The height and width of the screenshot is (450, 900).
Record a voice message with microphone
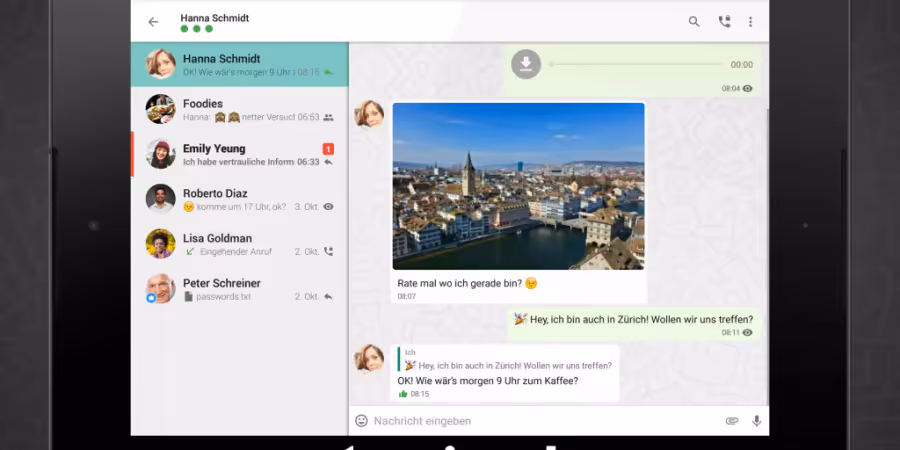coord(757,421)
